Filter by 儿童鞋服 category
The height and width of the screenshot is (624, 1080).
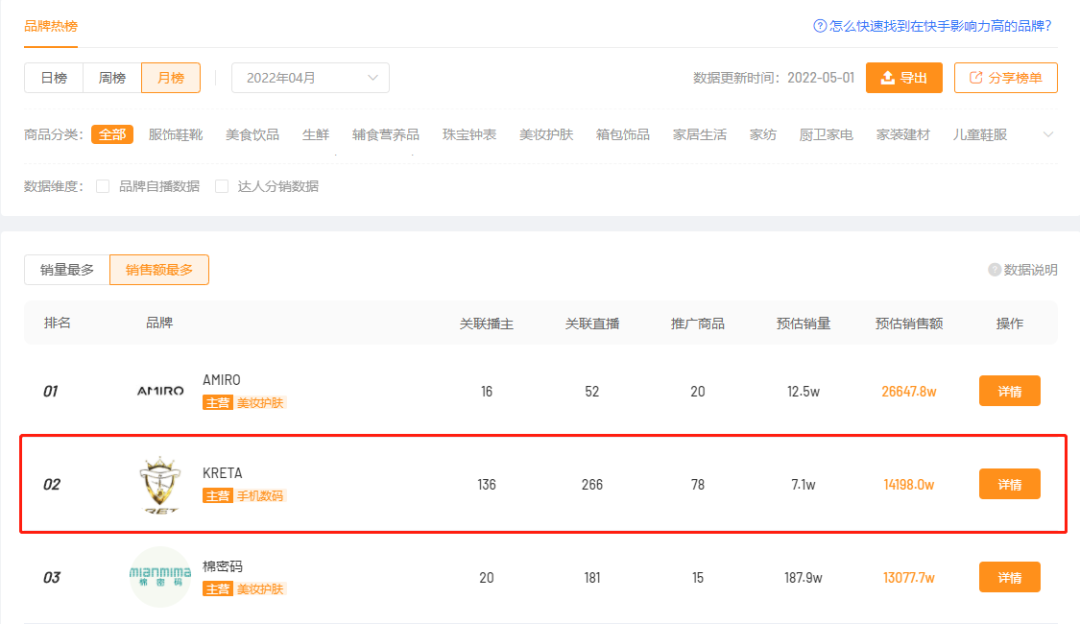click(x=979, y=135)
